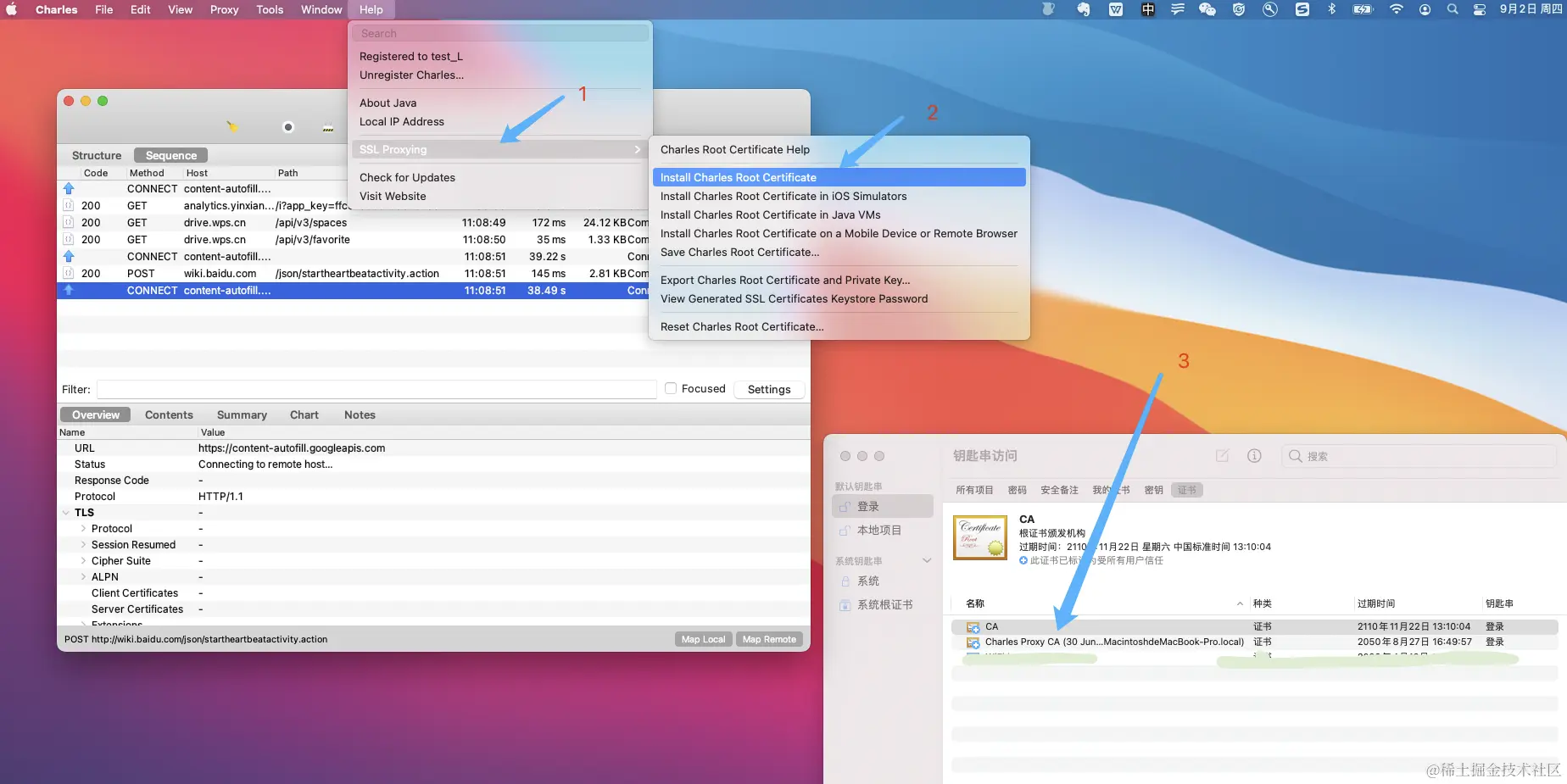Viewport: 1567px width, 784px height.
Task: Click the broom clear-session icon in Charles toolbar
Action: click(x=232, y=126)
